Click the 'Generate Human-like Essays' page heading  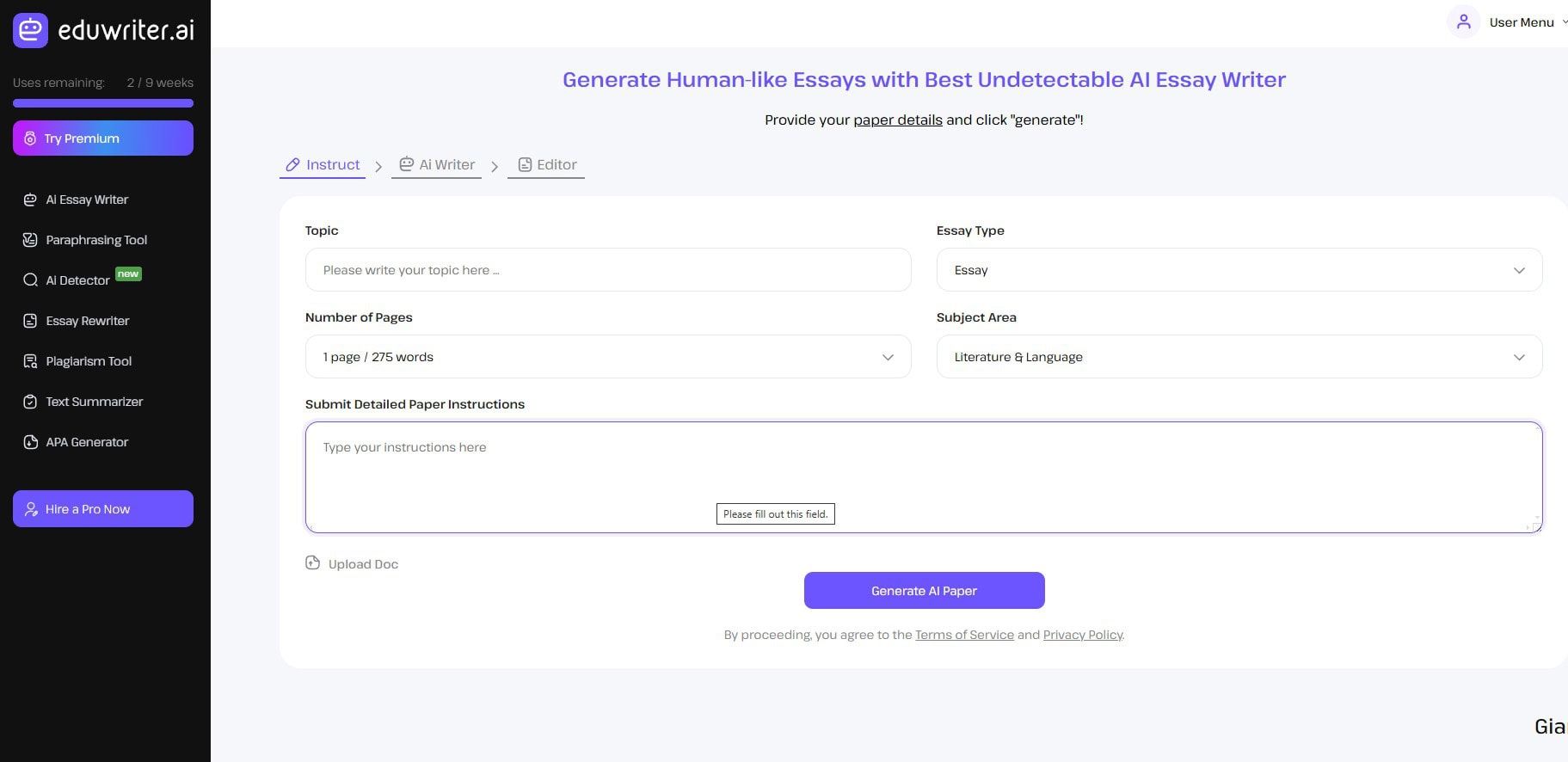point(924,79)
